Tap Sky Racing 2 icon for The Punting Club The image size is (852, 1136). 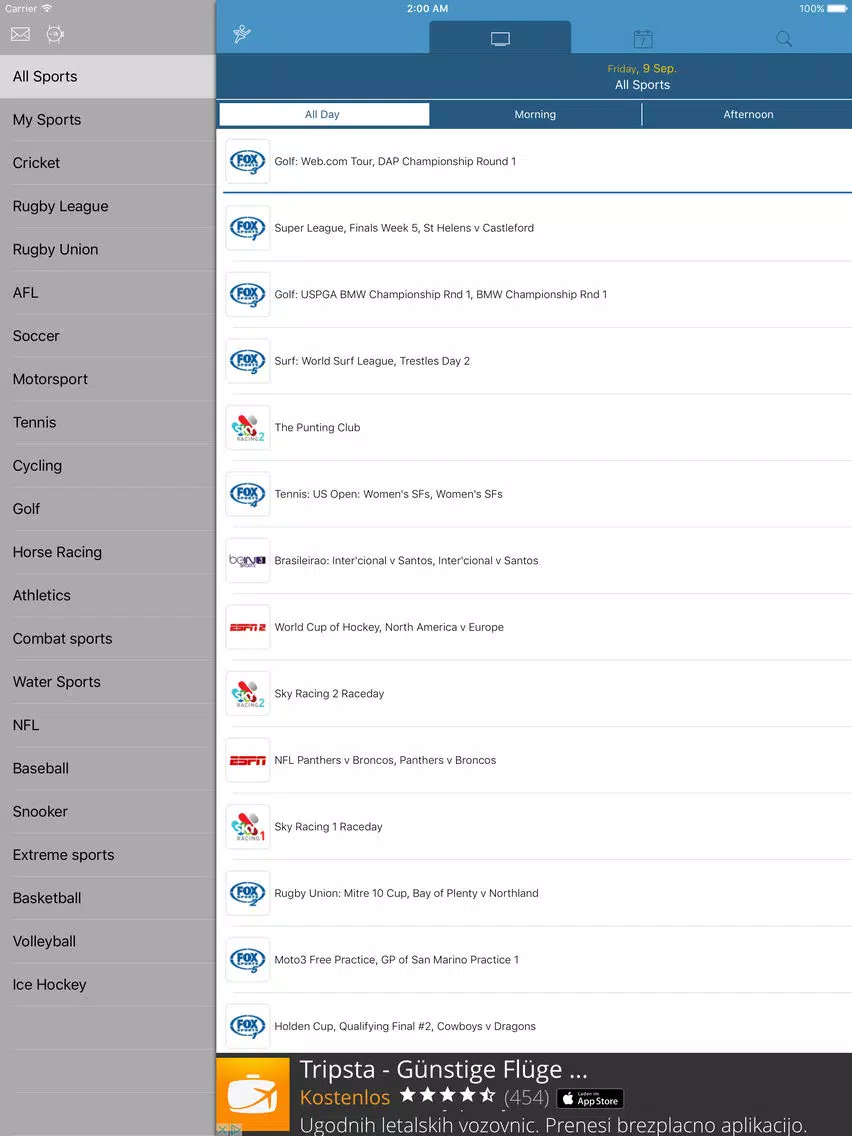[248, 427]
